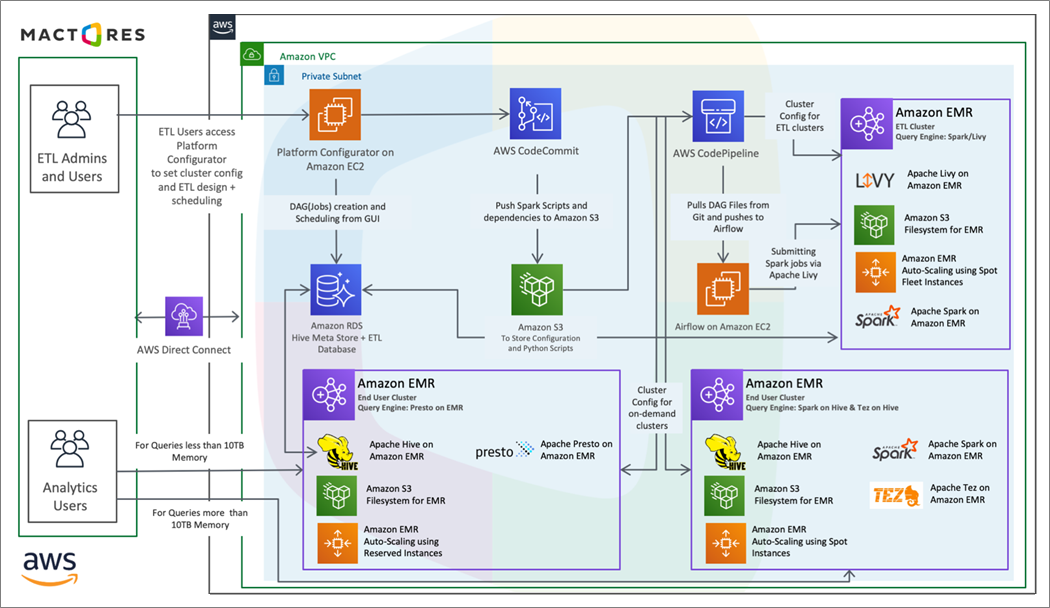Click the Airflow on Amazon EC2 icon
Viewport: 1050px width, 608px height.
click(x=723, y=289)
